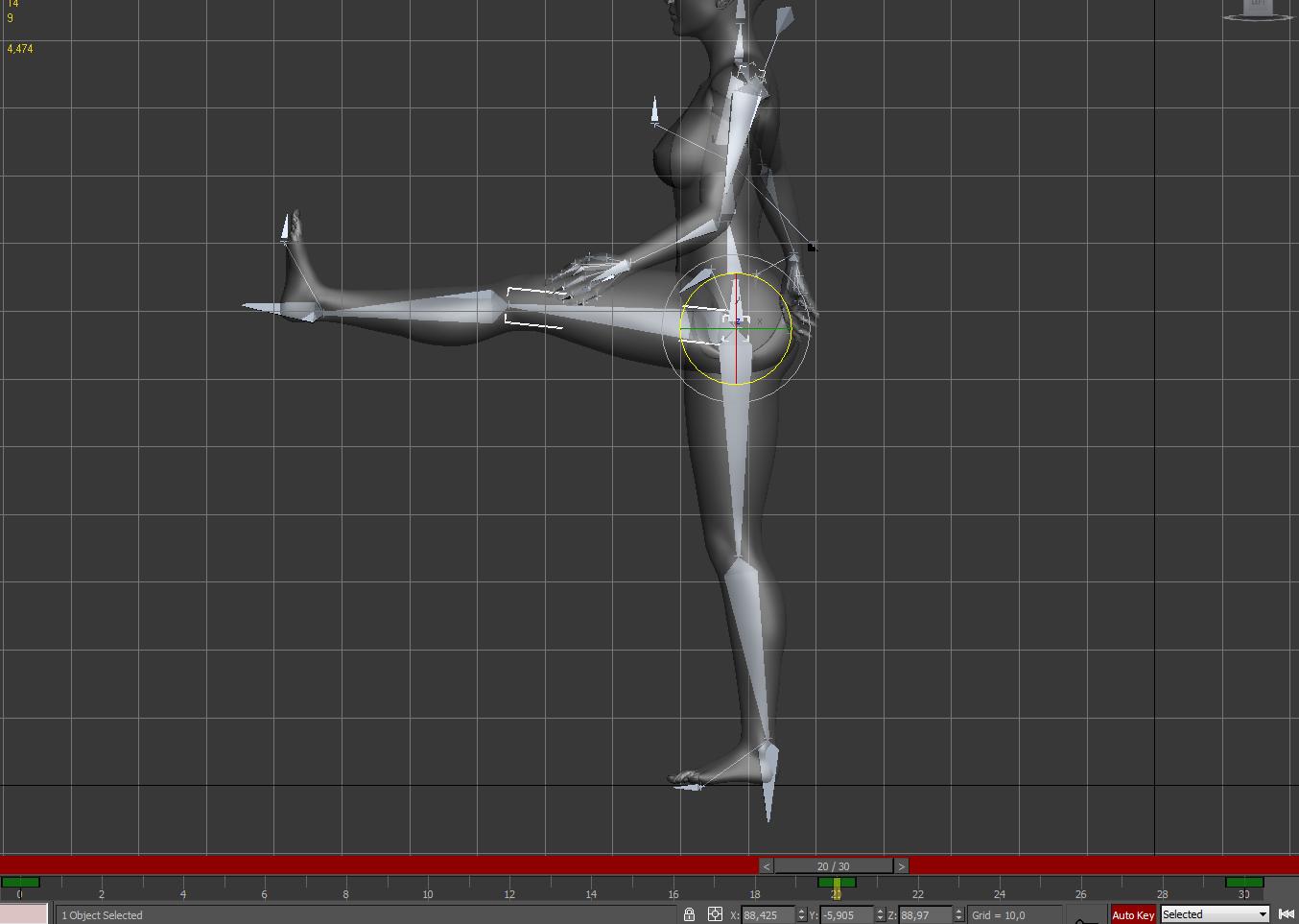Viewport: 1299px width, 924px height.
Task: Step time slider forward with right arrow
Action: (x=901, y=865)
